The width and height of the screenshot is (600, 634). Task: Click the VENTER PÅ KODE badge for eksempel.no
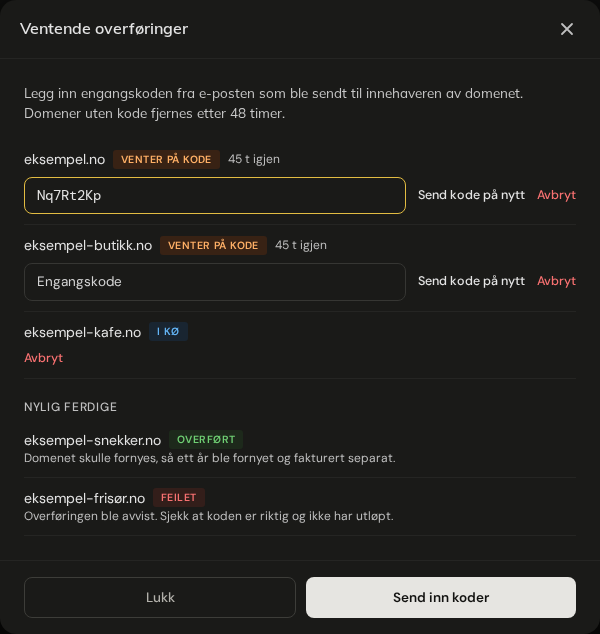[x=166, y=159]
